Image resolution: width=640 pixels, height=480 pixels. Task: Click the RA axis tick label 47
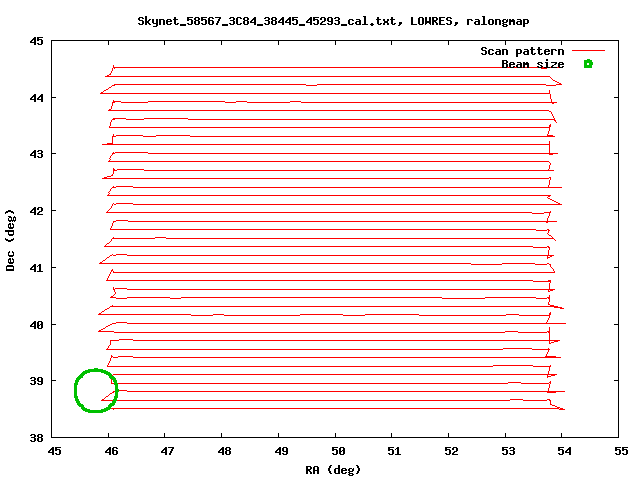pos(167,451)
